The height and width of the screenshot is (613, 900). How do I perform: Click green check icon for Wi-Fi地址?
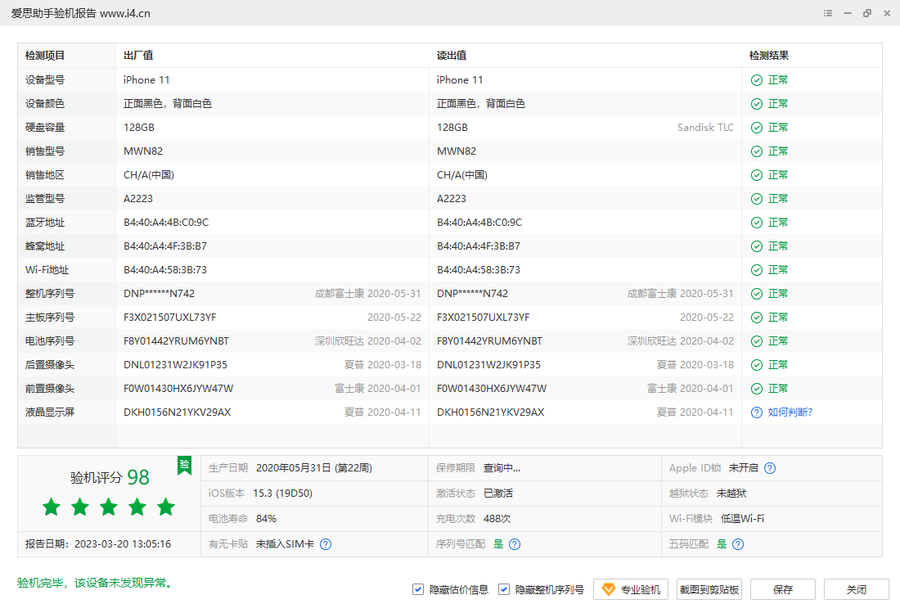coord(757,270)
